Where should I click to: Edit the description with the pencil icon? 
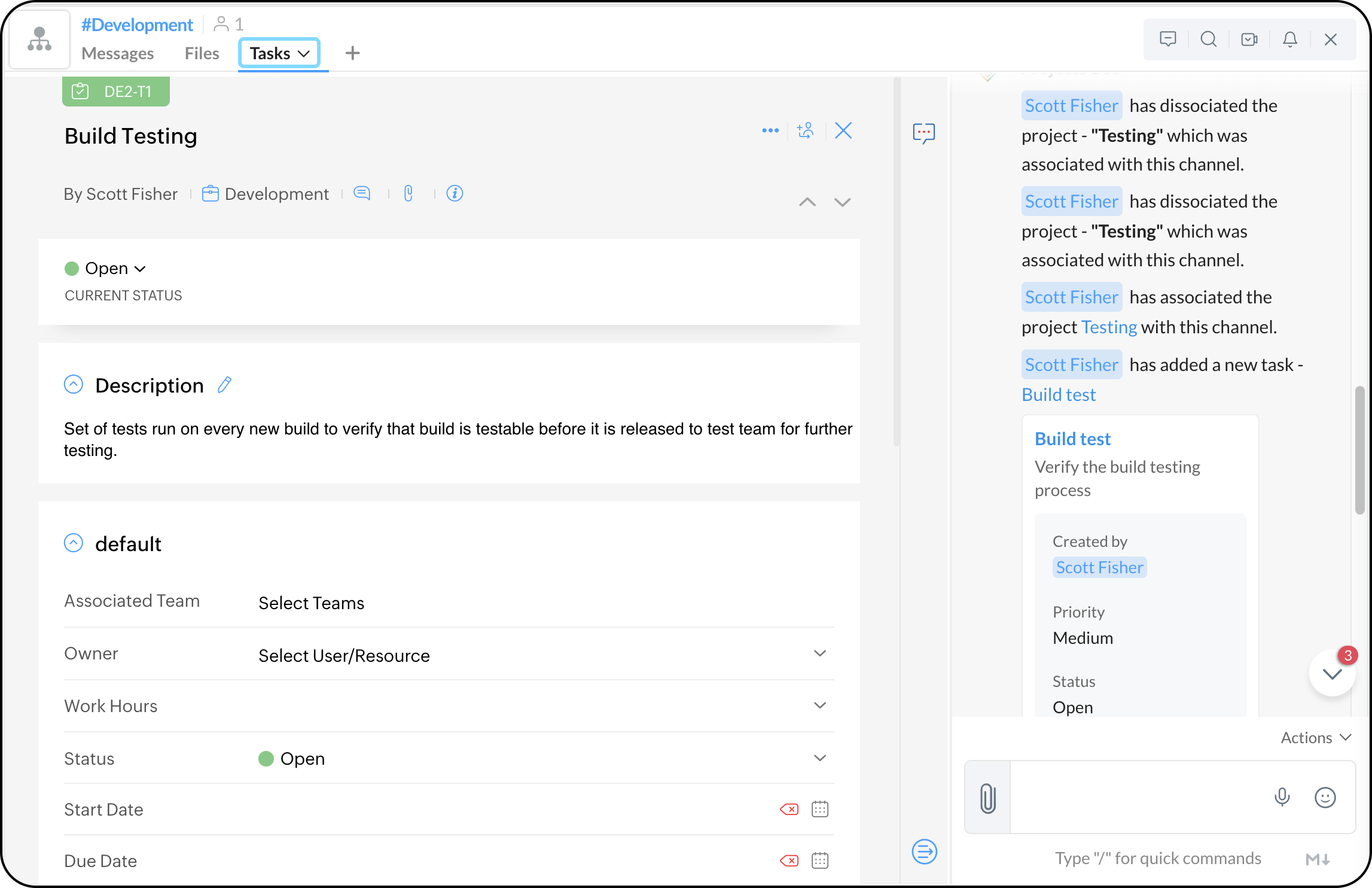tap(225, 385)
